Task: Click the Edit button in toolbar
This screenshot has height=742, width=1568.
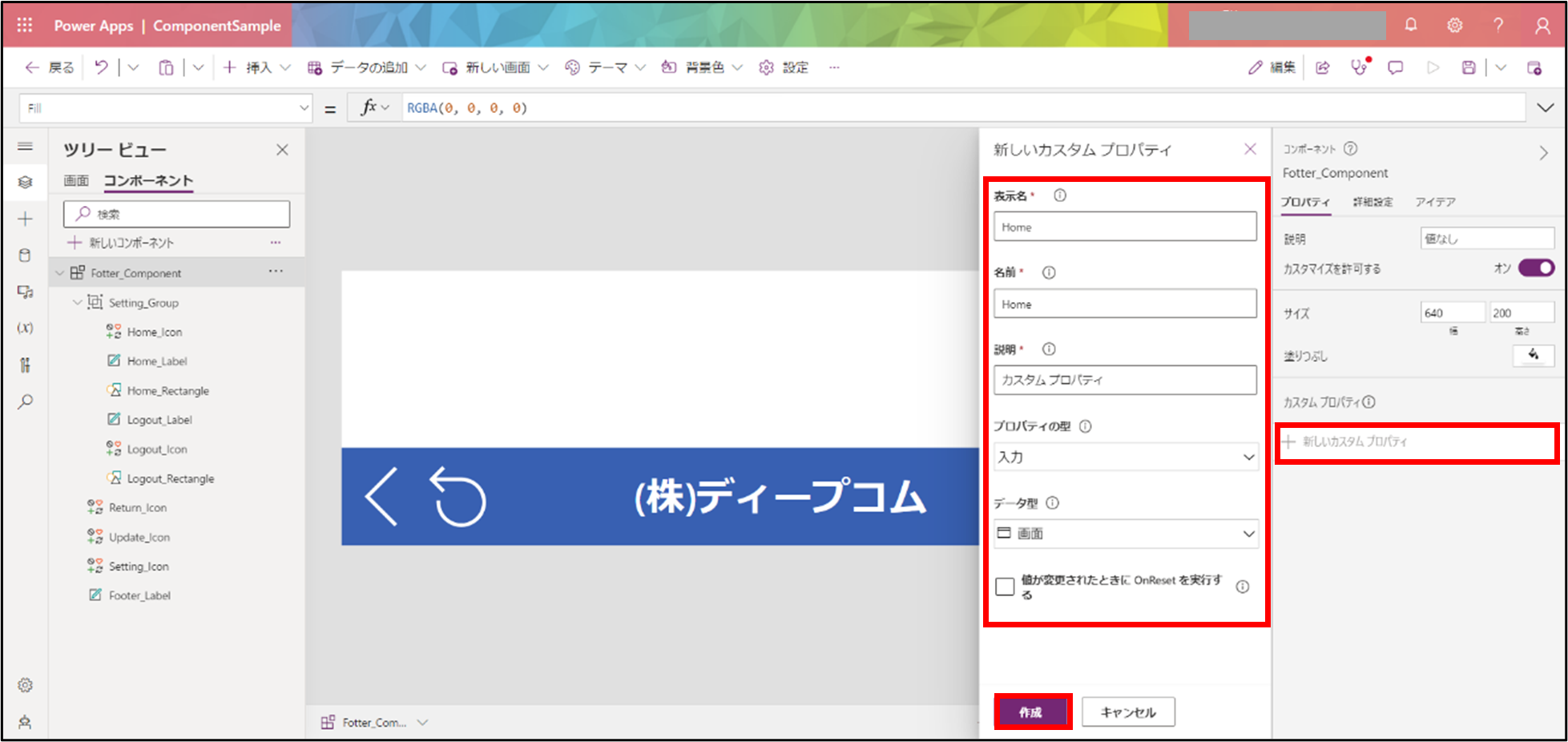Action: (1272, 67)
